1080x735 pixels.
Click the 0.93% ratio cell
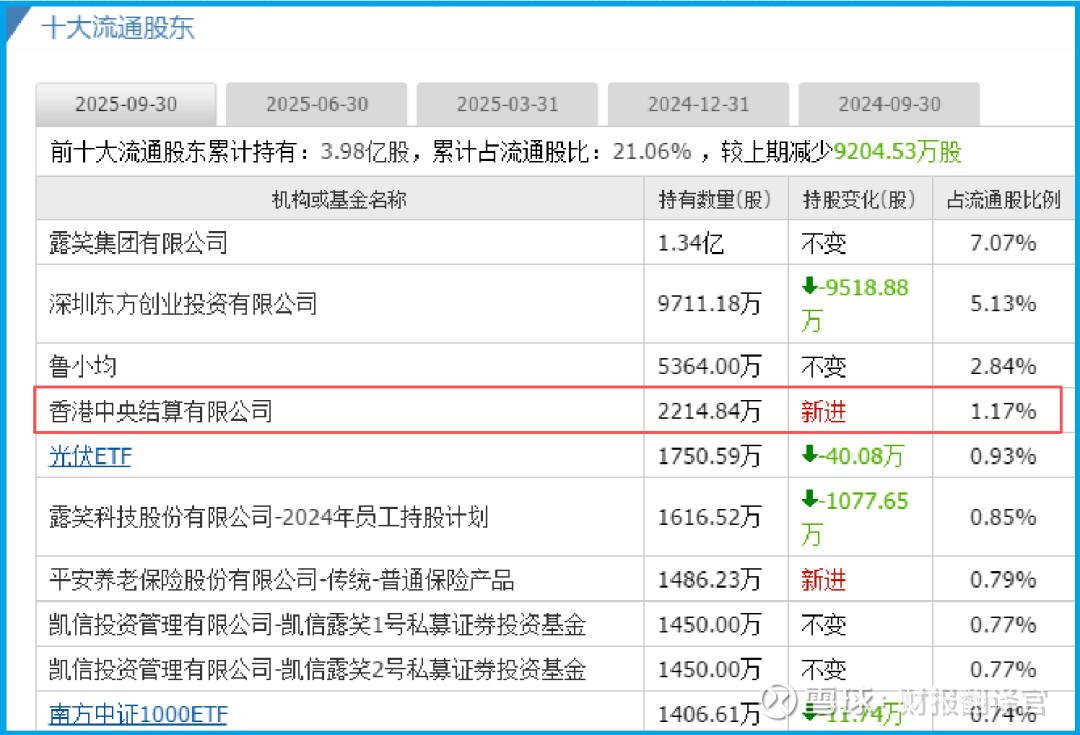pyautogui.click(x=1004, y=456)
